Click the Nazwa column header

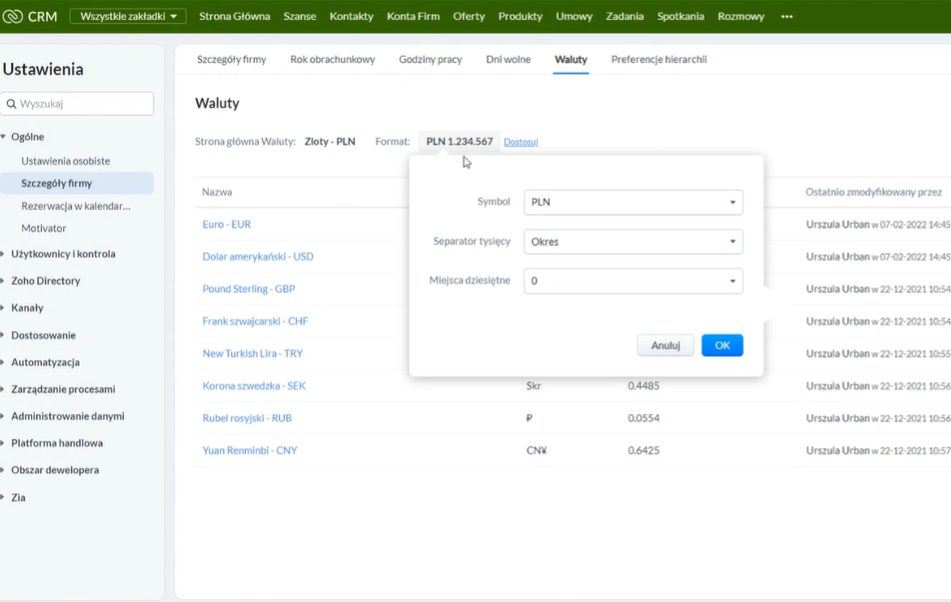[217, 192]
